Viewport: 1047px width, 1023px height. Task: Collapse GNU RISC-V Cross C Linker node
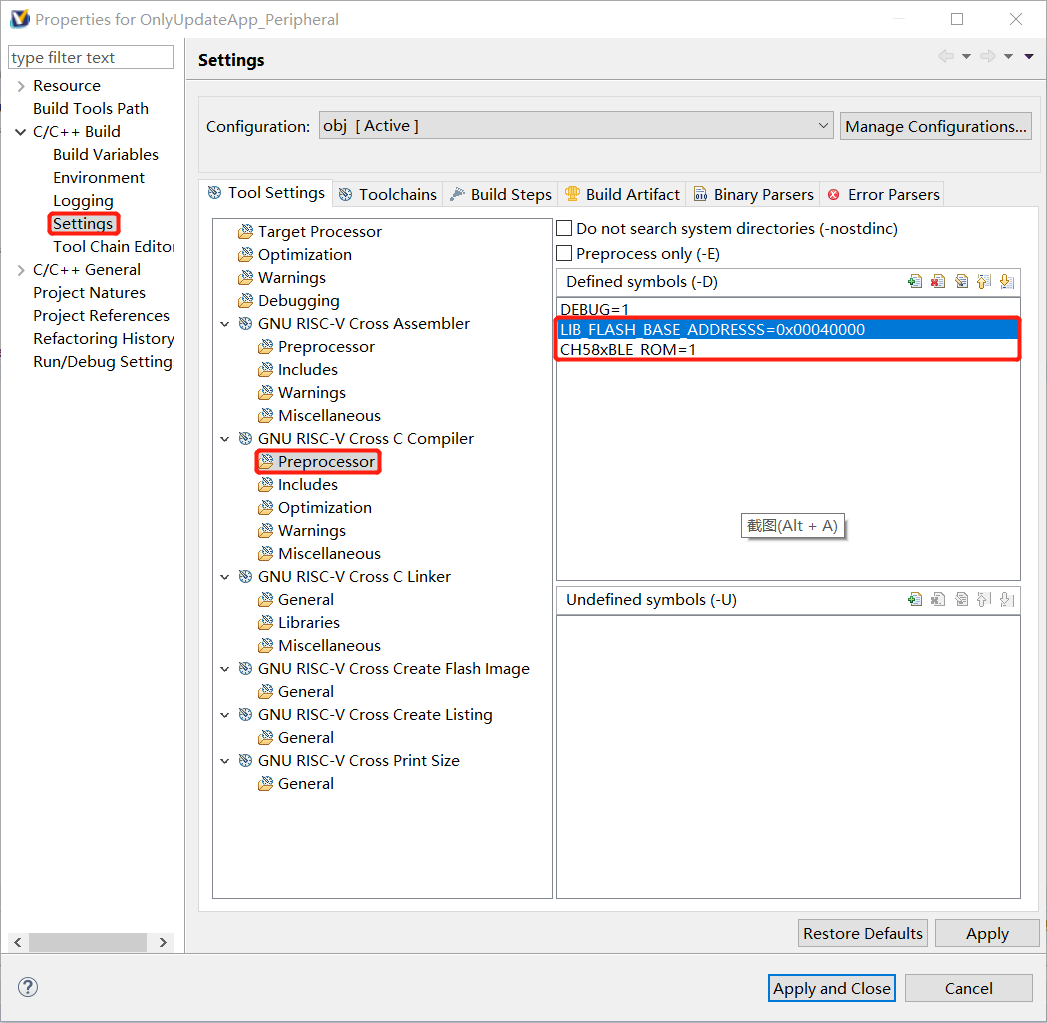point(225,577)
